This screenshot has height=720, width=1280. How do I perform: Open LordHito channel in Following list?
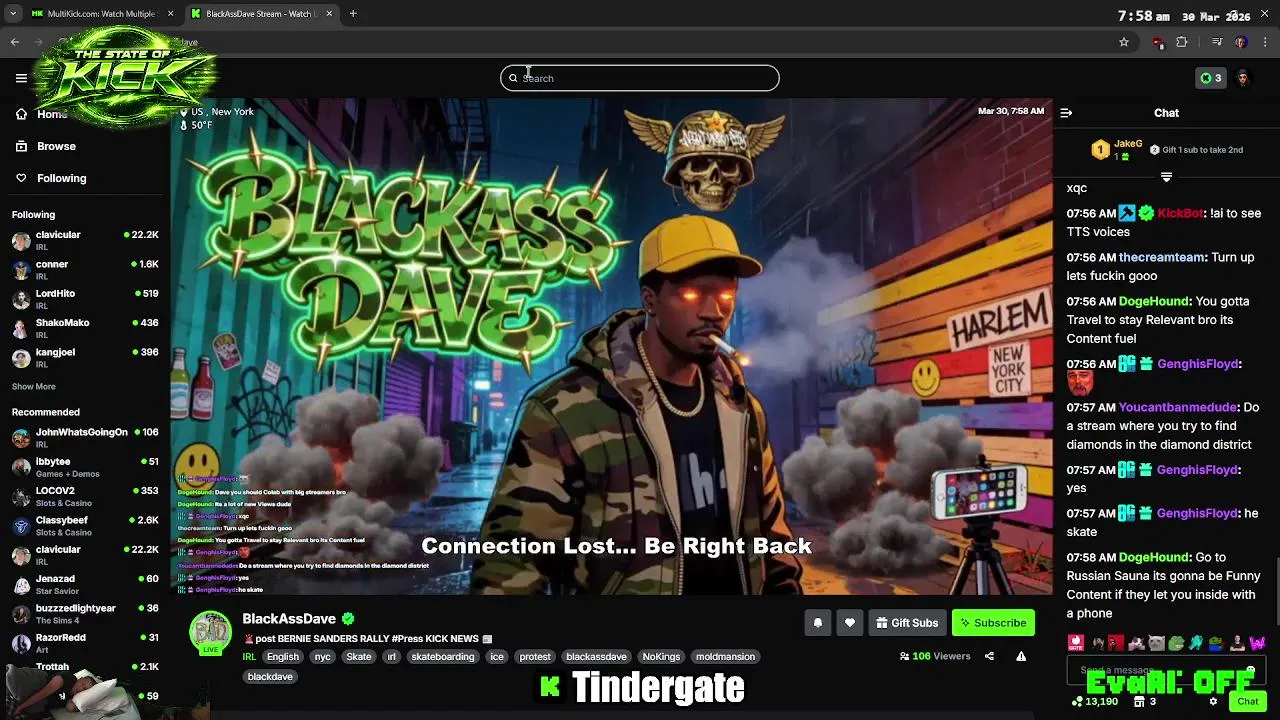[x=85, y=299]
